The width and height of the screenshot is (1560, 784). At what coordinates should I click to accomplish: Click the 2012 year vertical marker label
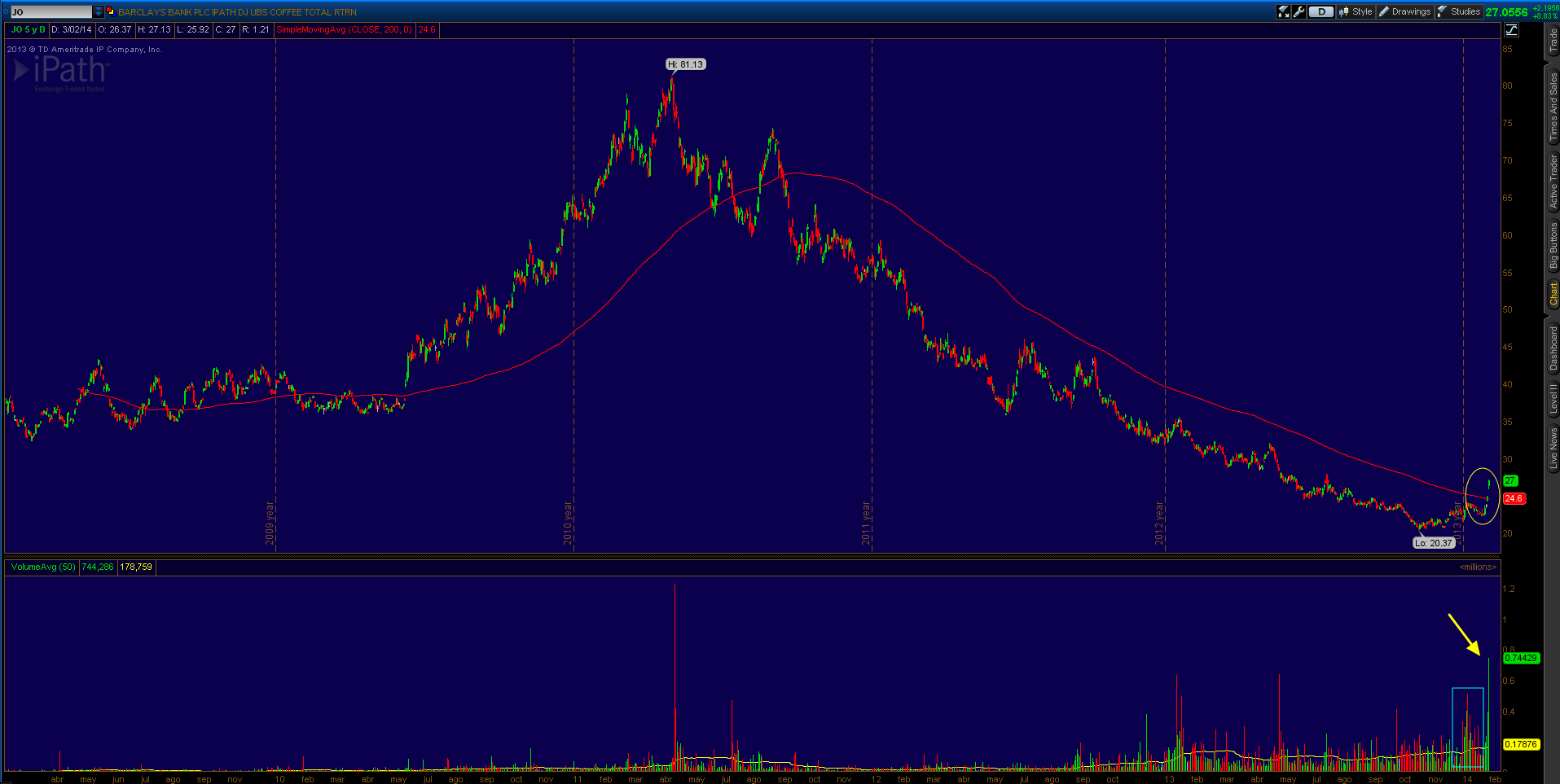pyautogui.click(x=1159, y=523)
